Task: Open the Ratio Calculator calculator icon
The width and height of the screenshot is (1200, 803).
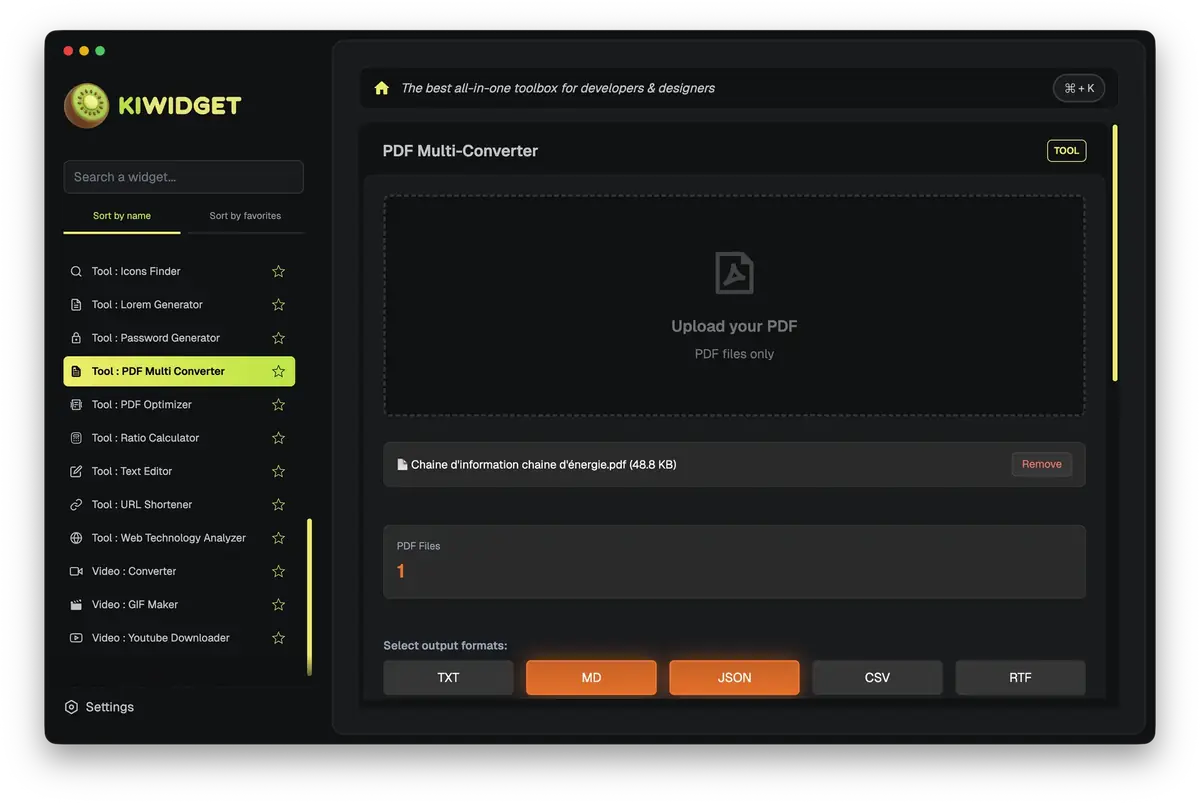Action: [75, 437]
